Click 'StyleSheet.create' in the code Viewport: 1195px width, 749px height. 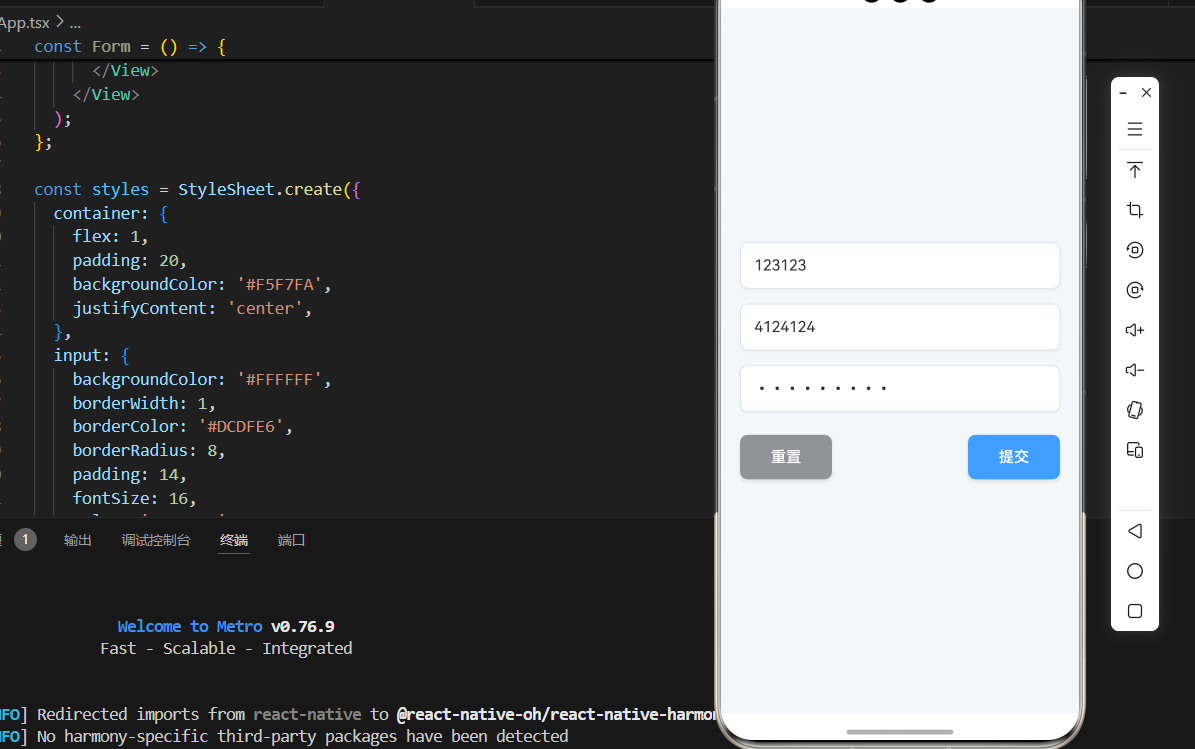(x=260, y=189)
